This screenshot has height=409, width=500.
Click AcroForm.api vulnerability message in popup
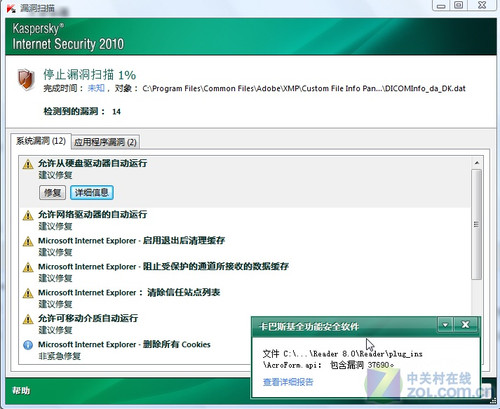tap(342, 359)
